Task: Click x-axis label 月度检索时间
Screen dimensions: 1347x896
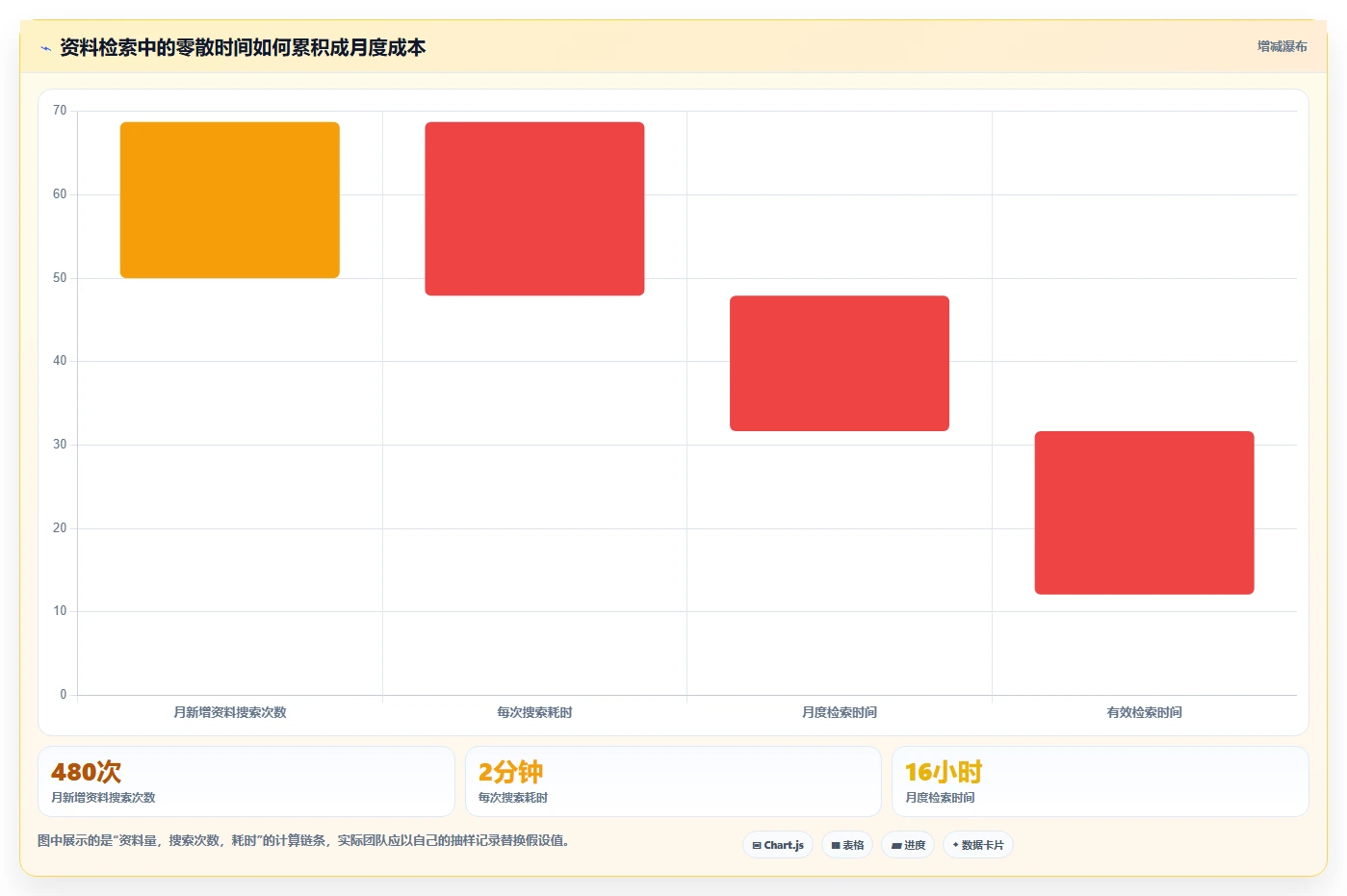Action: tap(840, 712)
